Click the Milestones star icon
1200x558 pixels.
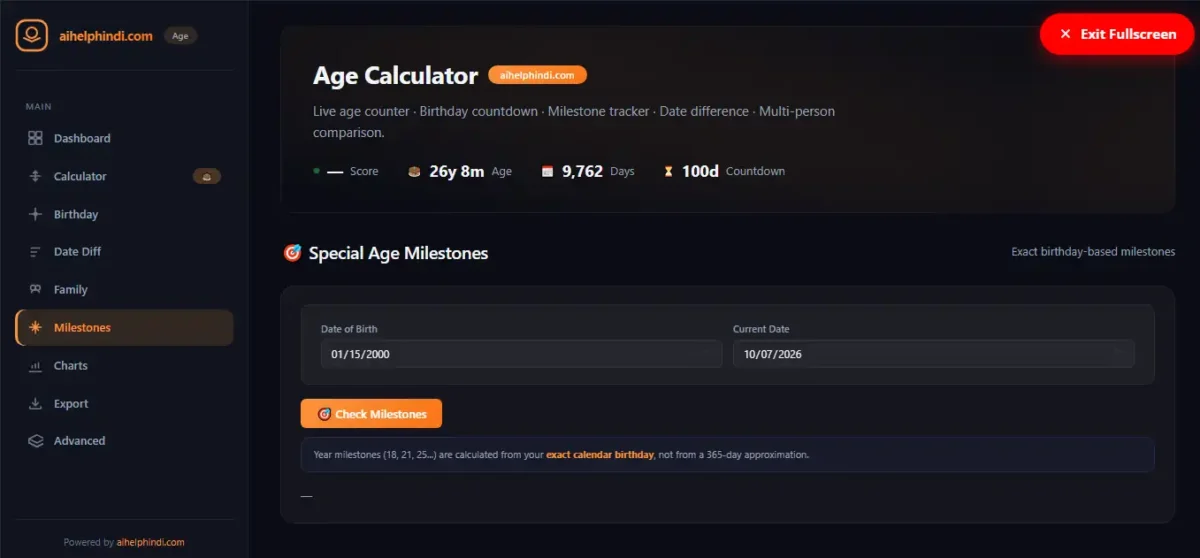click(35, 328)
